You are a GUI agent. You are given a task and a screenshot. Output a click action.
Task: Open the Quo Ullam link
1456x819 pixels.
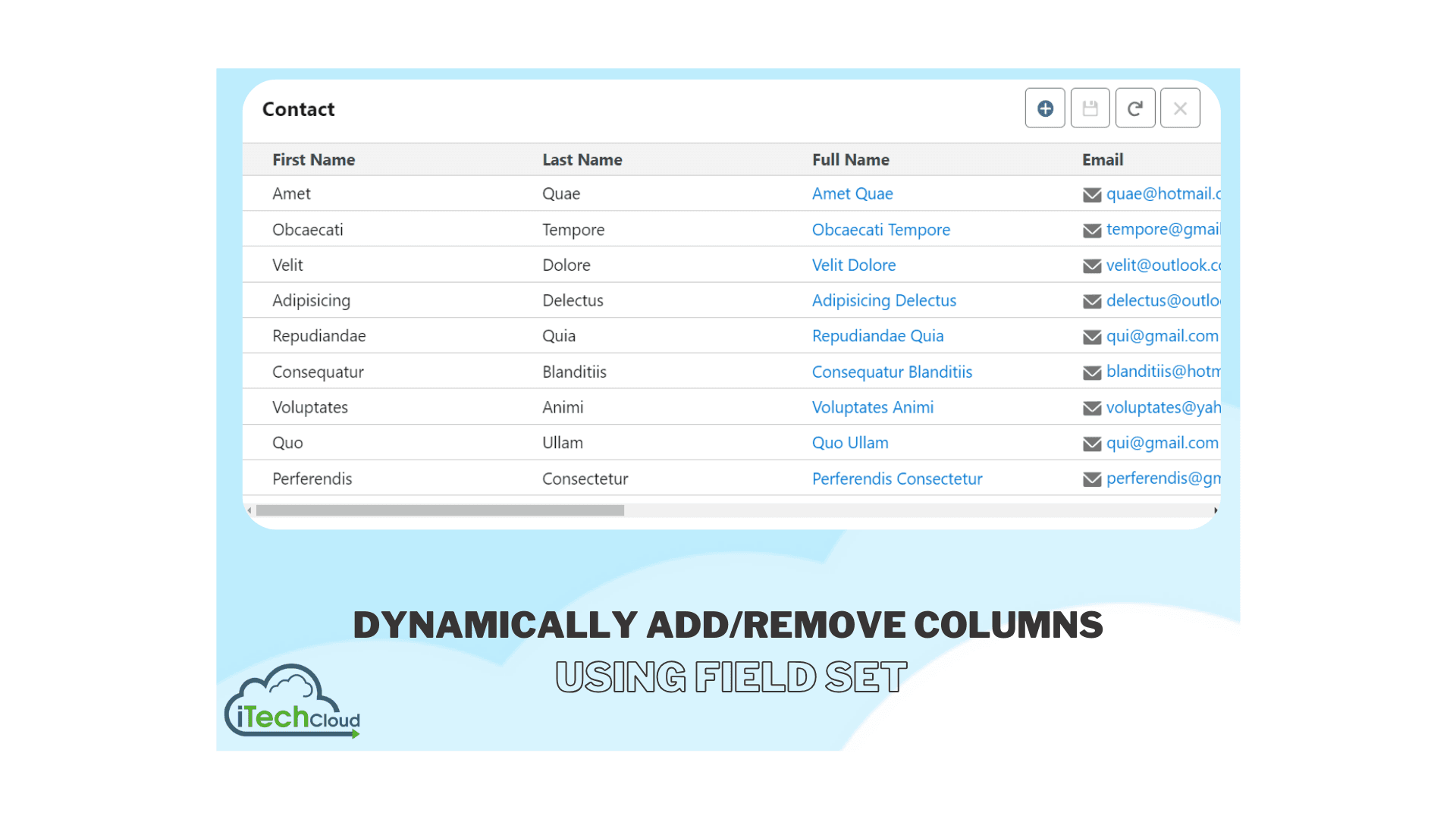[x=850, y=443]
